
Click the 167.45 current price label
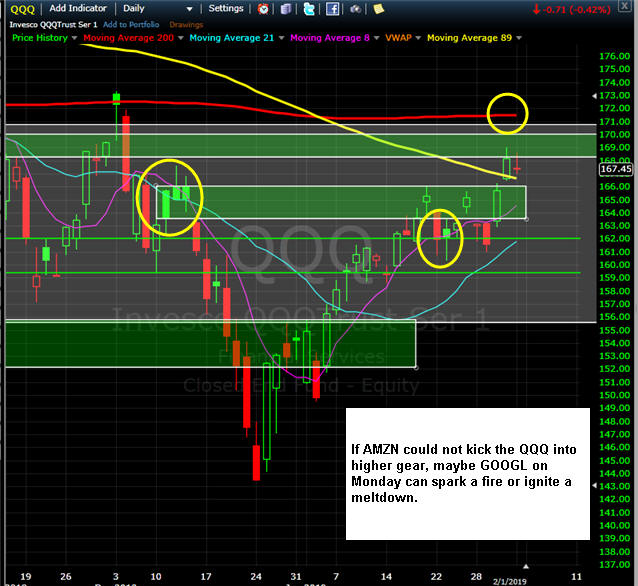click(x=612, y=169)
